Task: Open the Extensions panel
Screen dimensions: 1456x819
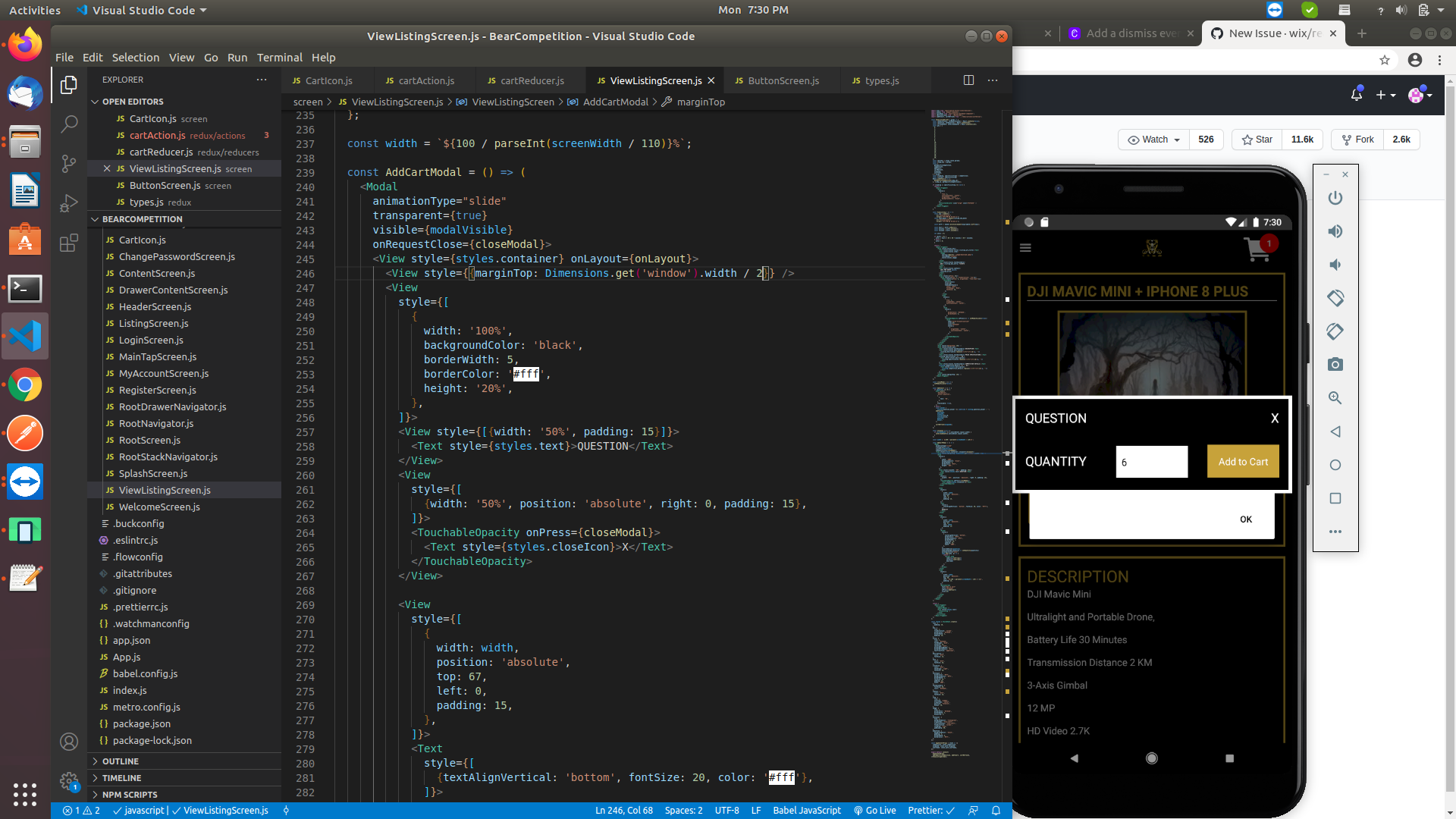Action: pos(69,243)
